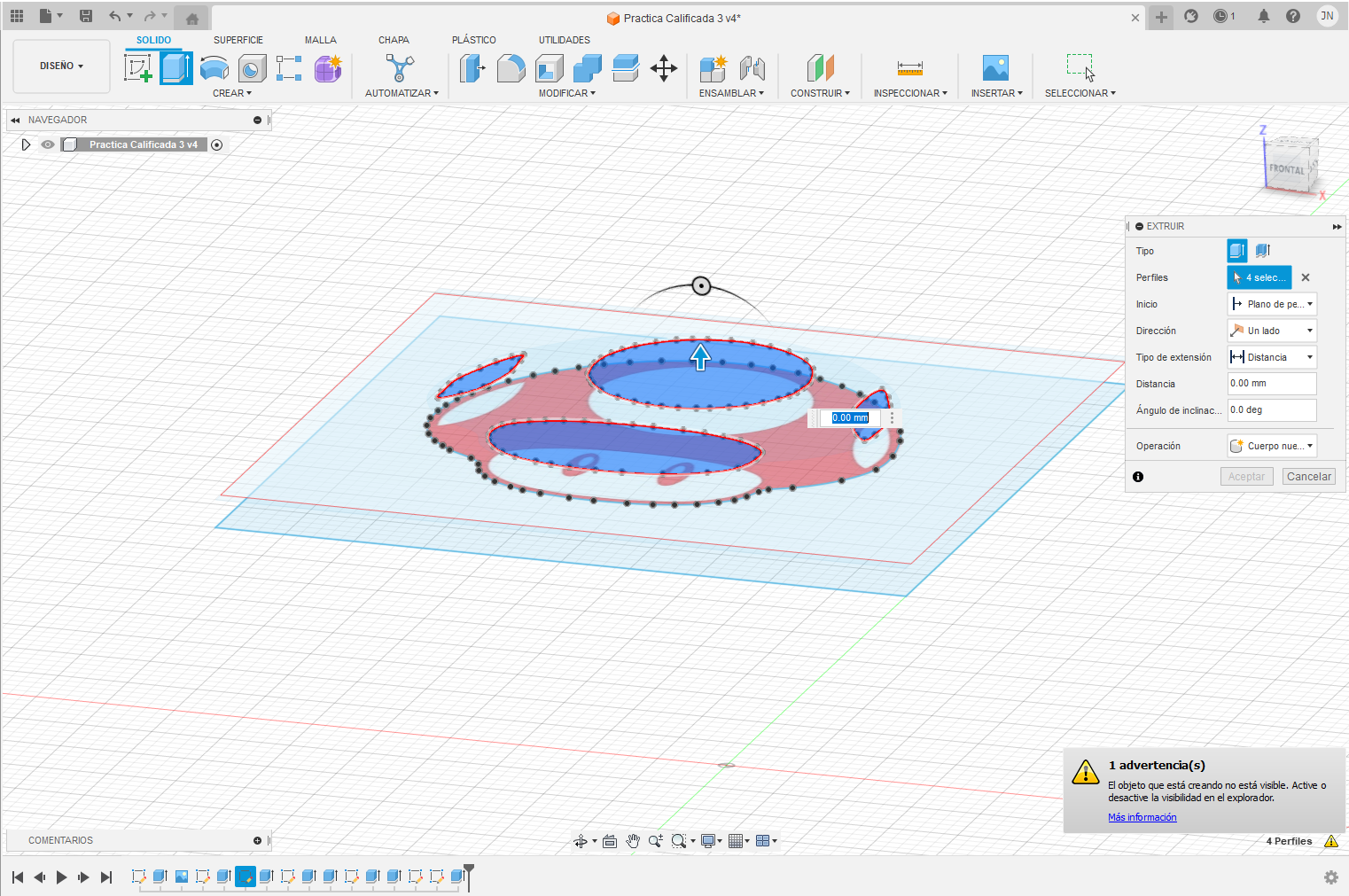Click the Look At icon in navigation bar

click(610, 841)
